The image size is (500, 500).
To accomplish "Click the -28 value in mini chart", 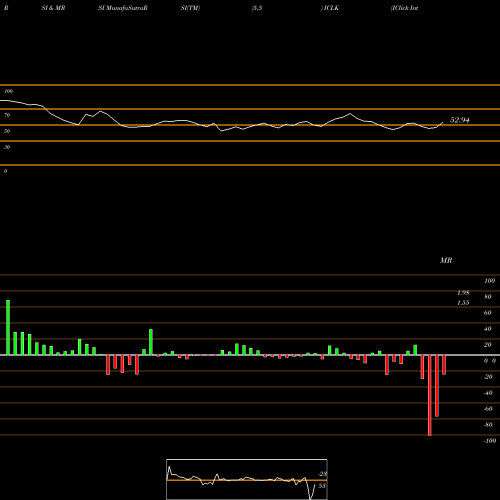I will point(322,474).
